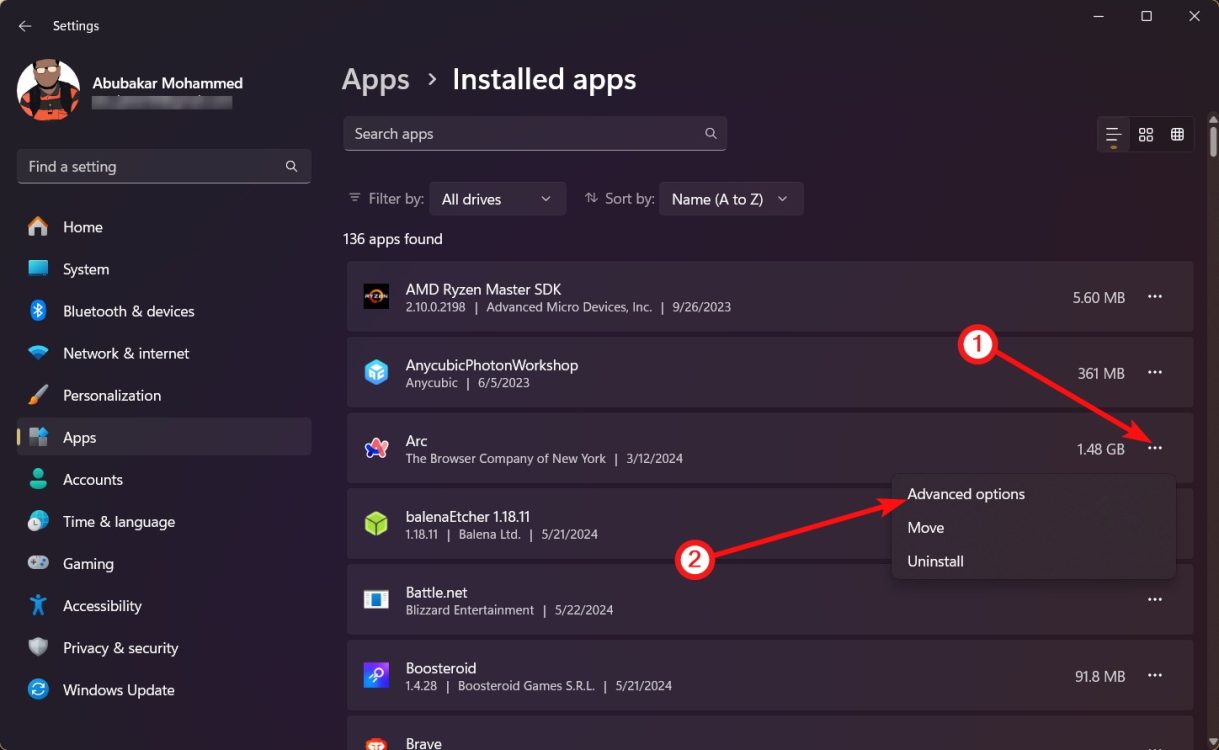
Task: Click the Bluetooth & devices icon
Action: click(x=39, y=311)
